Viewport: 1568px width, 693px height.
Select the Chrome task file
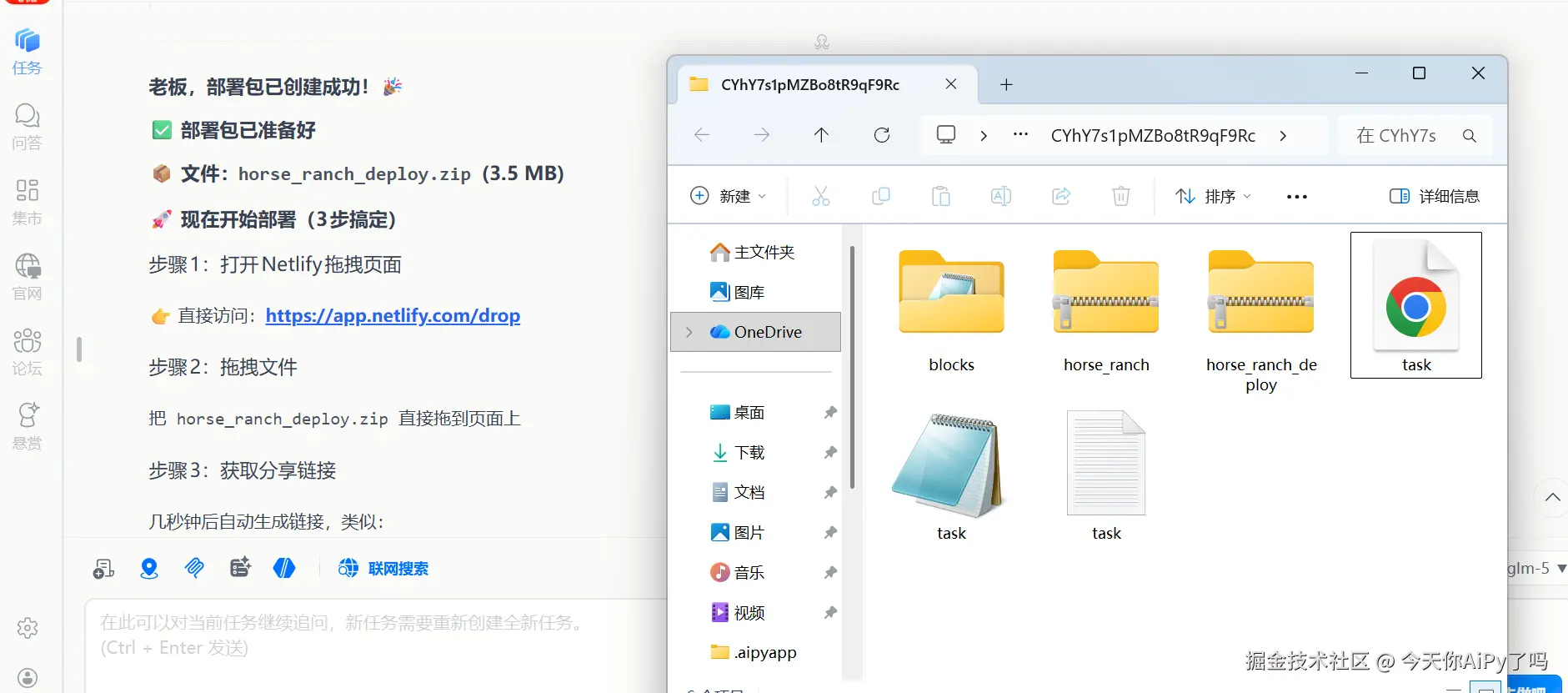[x=1416, y=305]
